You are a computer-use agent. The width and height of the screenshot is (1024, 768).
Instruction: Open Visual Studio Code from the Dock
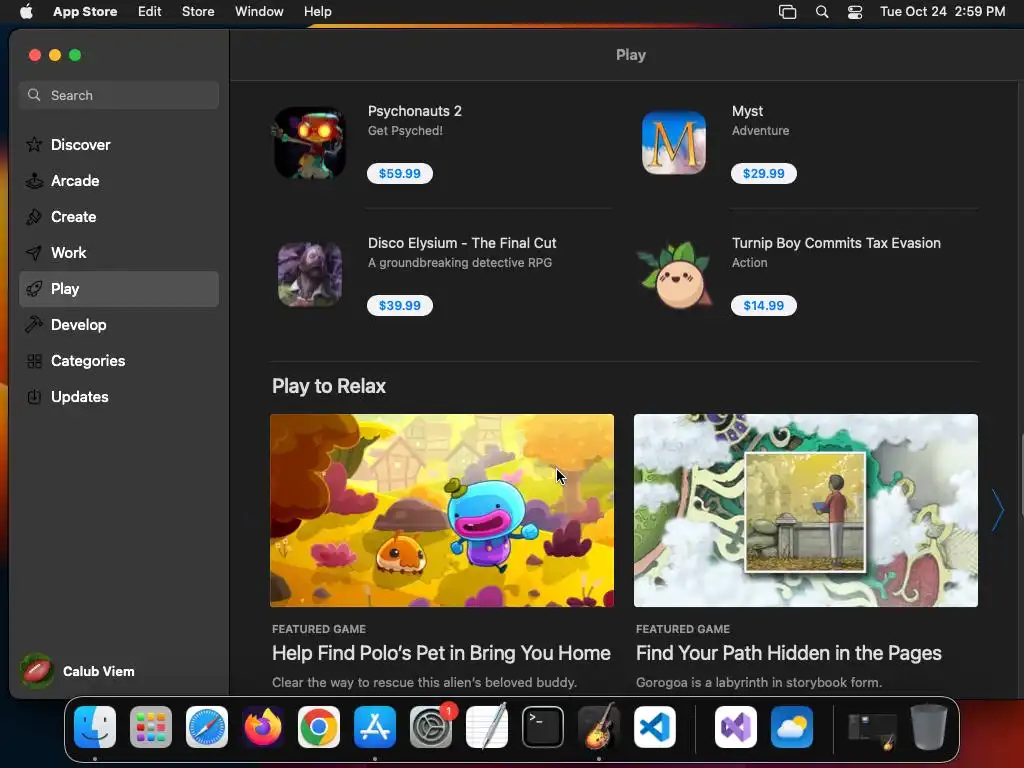coord(655,727)
